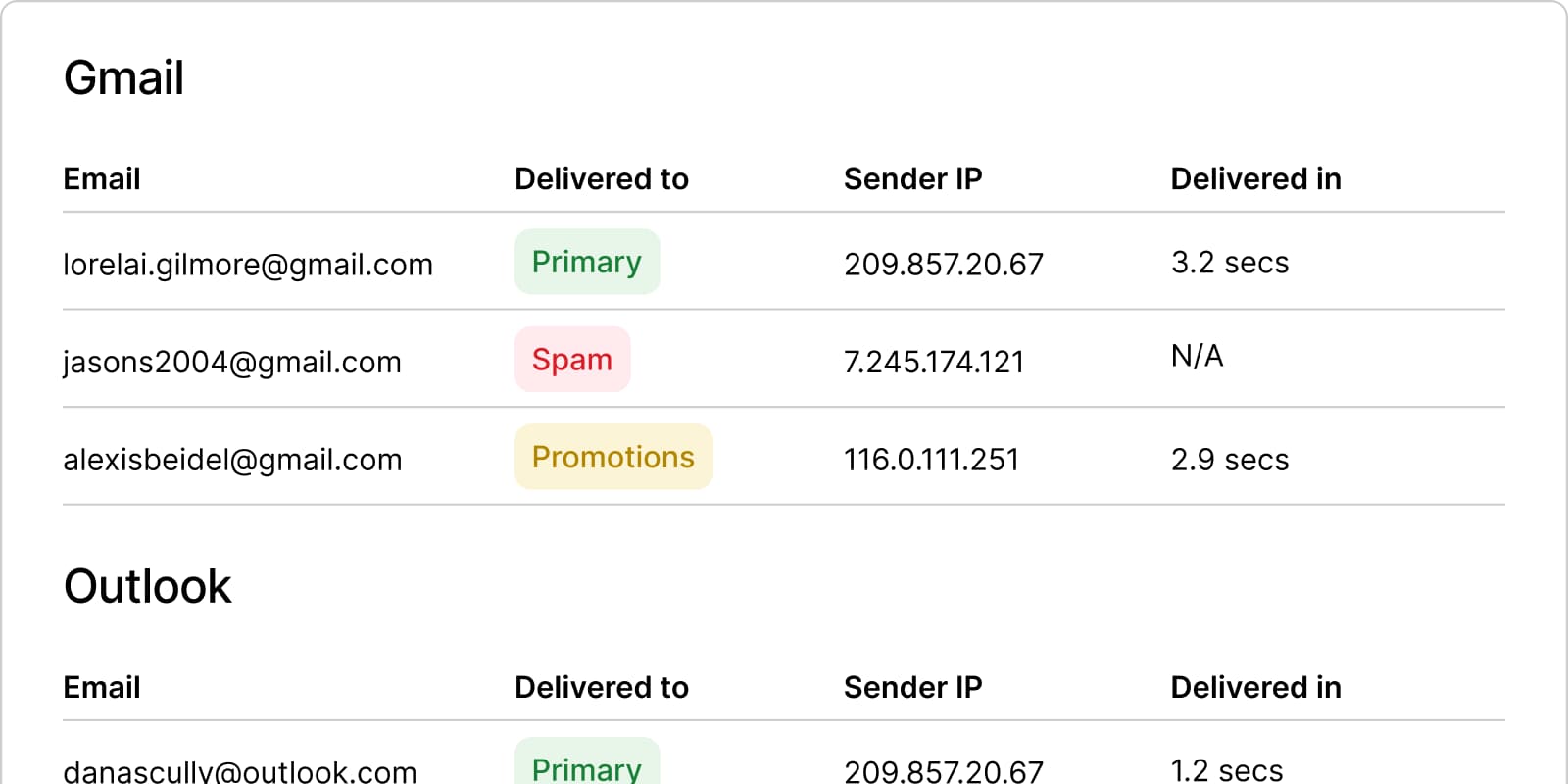Screen dimensions: 1568x784
Task: Click sender IP 7.245.174.121
Action: (933, 363)
